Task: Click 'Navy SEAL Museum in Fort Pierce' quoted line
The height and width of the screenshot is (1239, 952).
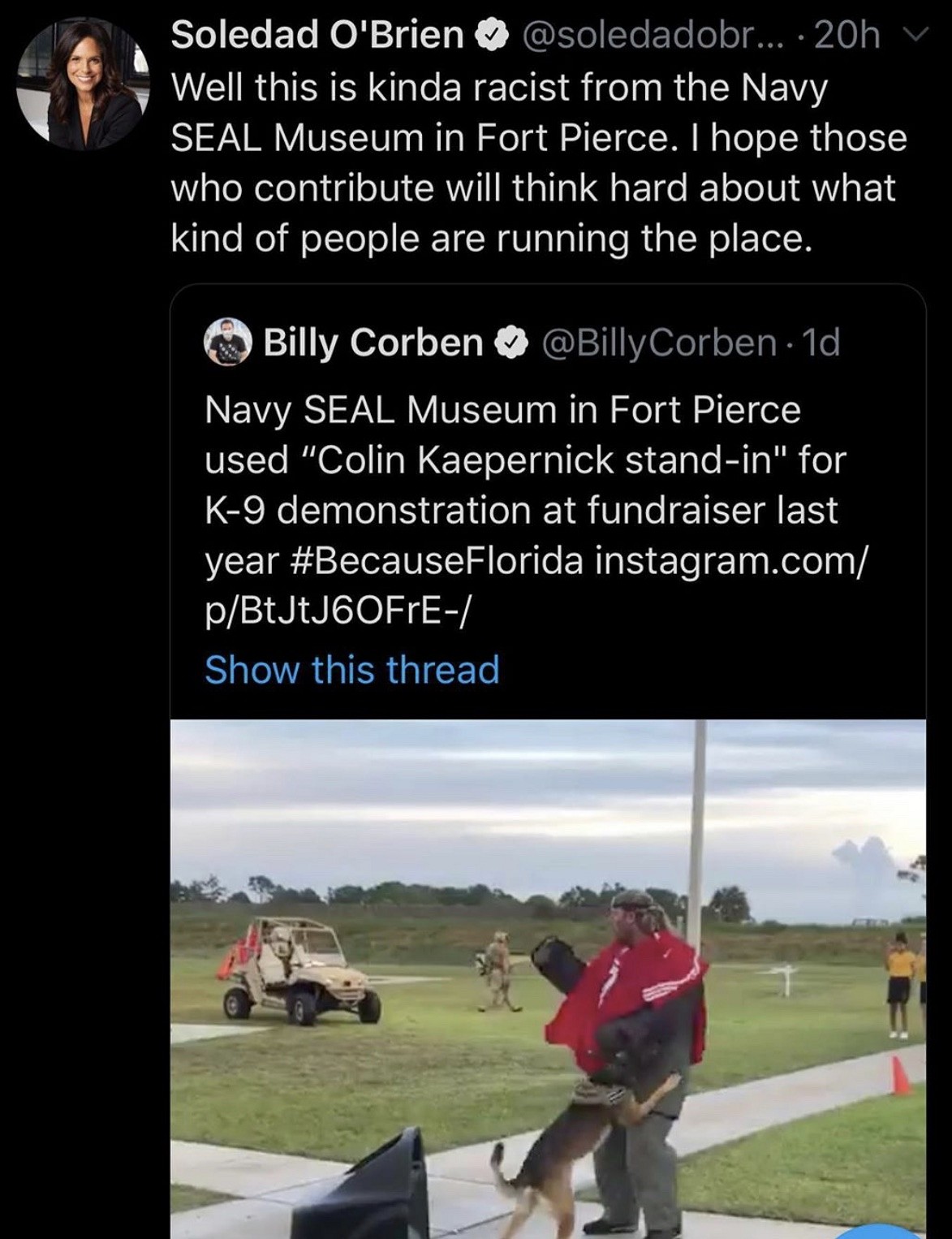Action: click(x=502, y=410)
